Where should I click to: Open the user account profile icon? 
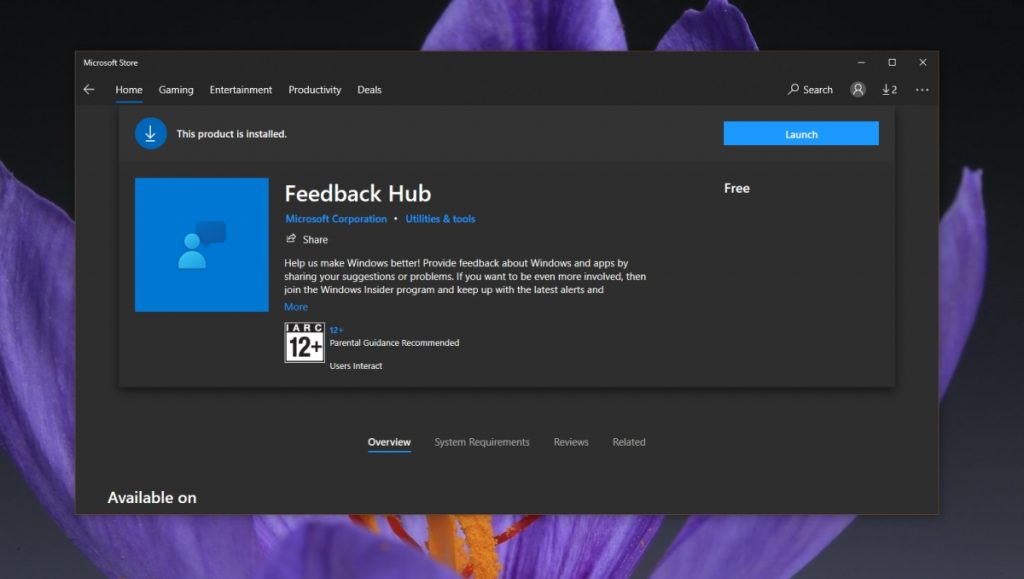[858, 89]
